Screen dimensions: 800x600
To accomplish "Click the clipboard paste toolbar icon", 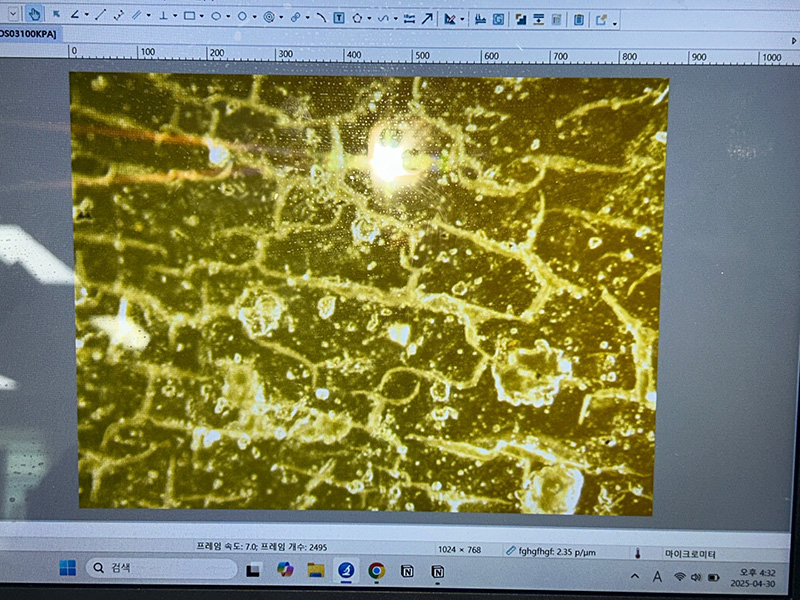I will pos(580,18).
